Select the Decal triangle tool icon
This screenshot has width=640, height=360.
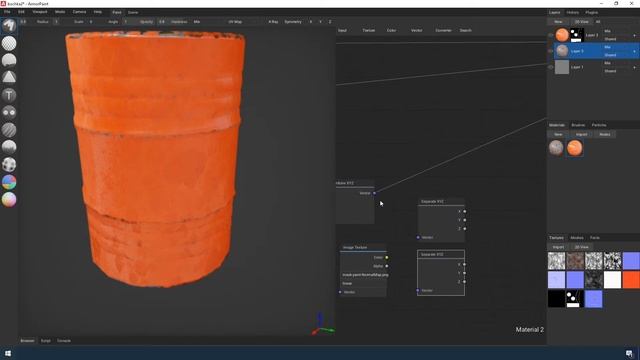click(x=9, y=77)
